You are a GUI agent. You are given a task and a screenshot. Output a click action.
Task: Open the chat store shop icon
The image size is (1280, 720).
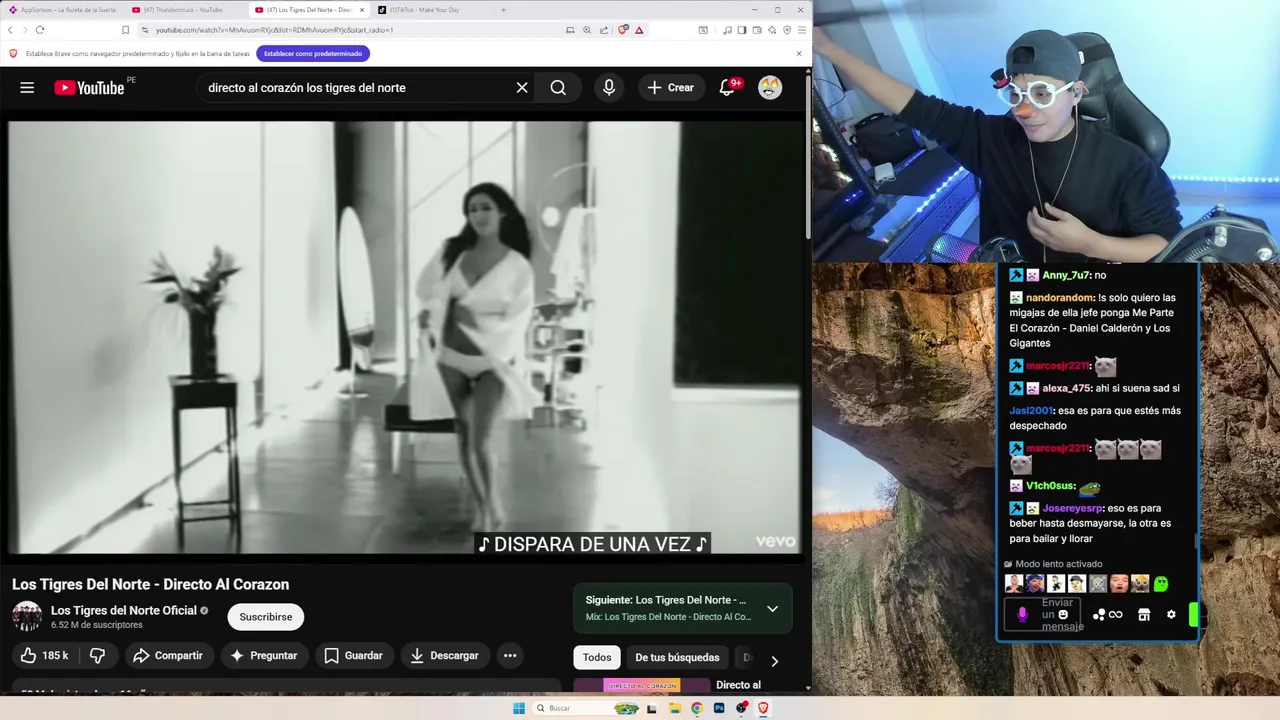(x=1144, y=615)
